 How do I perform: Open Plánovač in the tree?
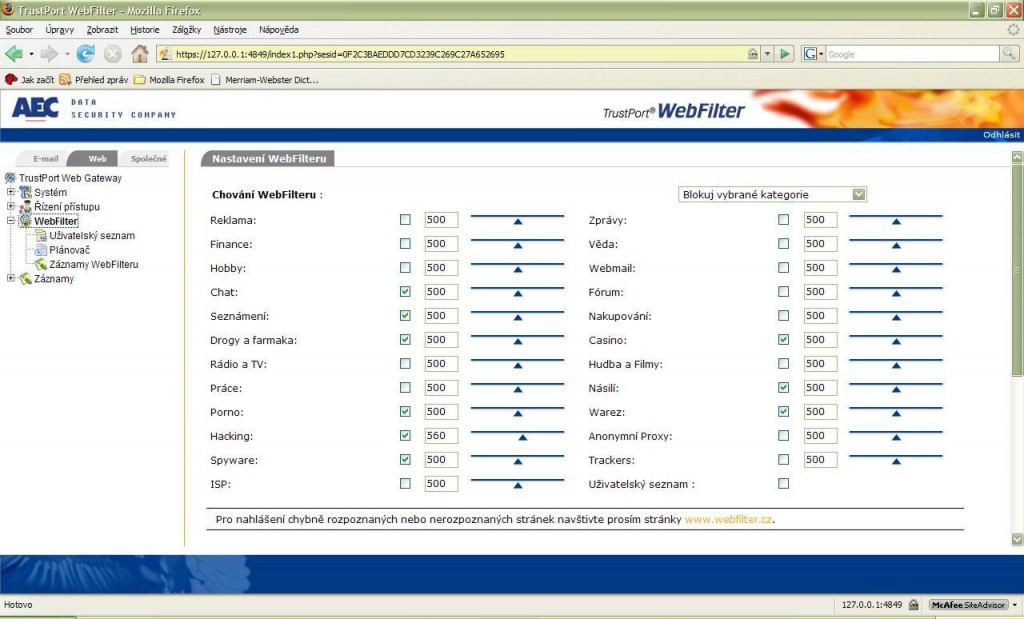point(70,249)
